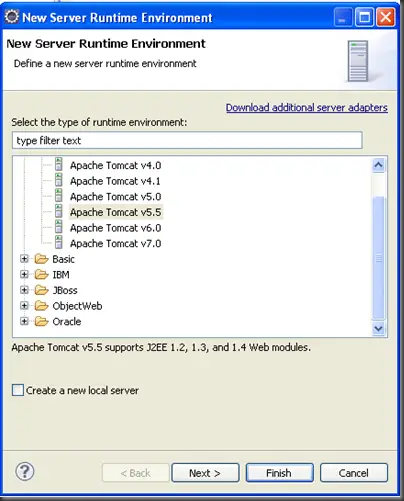Viewport: 404px width, 501px height.
Task: Enable Create a new local server checkbox
Action: (18, 390)
